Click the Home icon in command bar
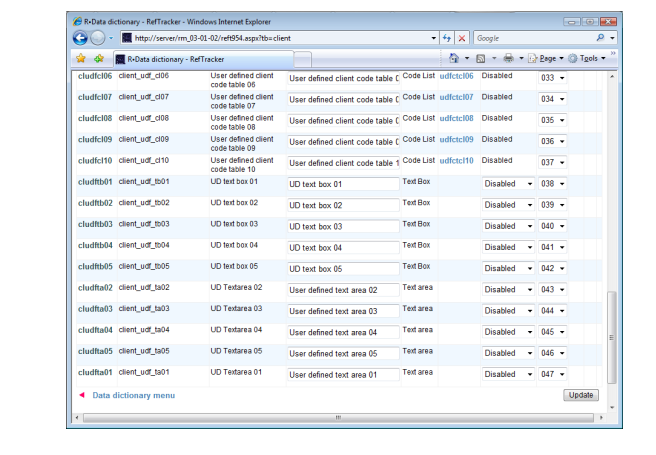The width and height of the screenshot is (656, 455). [454, 58]
